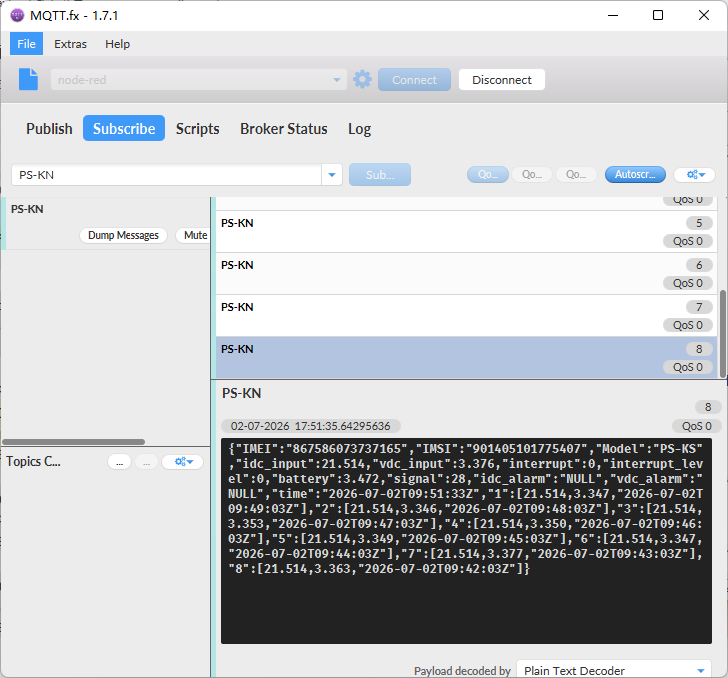The image size is (728, 678).
Task: Switch to the Log tab
Action: pos(359,129)
